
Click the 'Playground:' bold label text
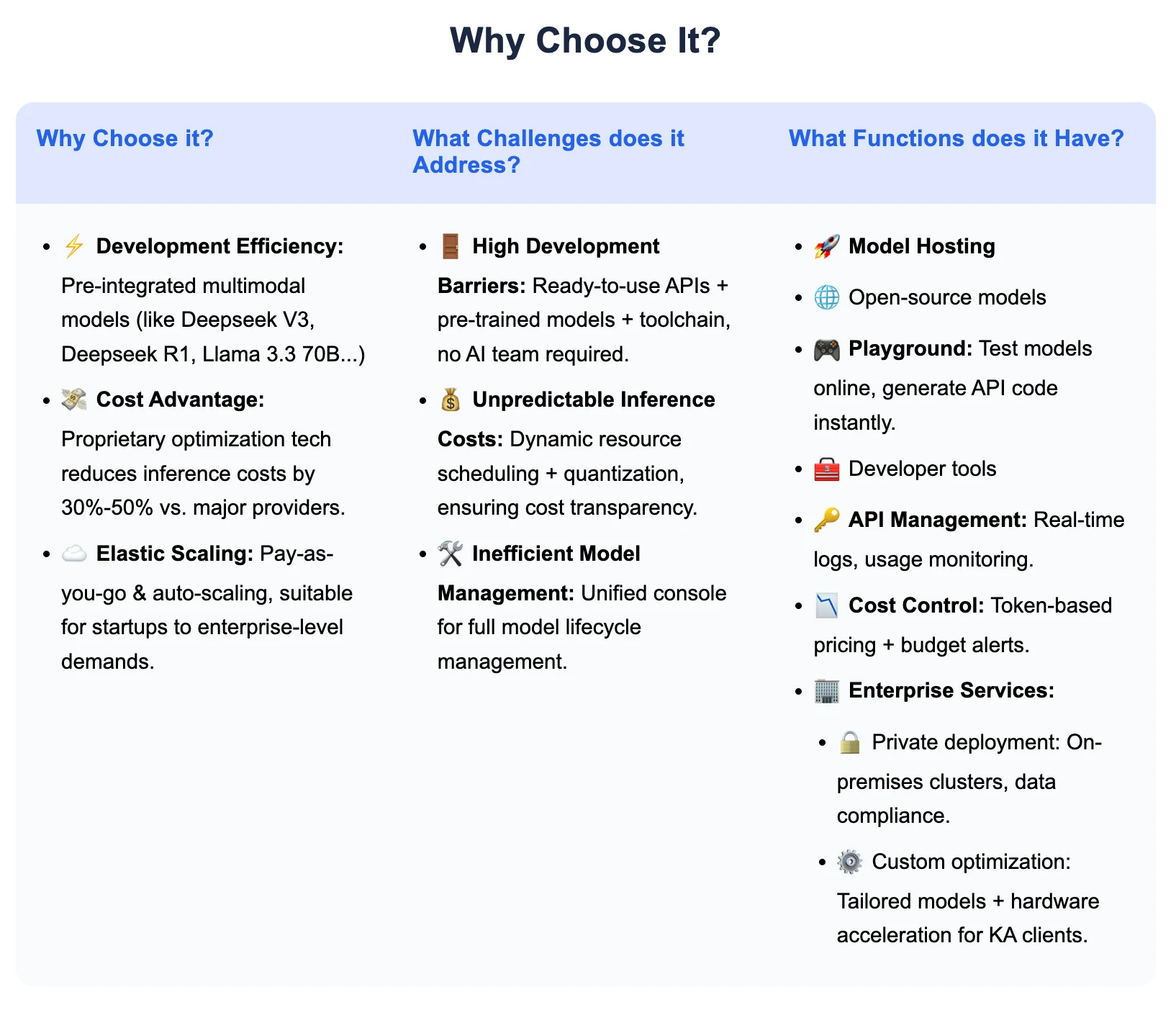pyautogui.click(x=911, y=348)
